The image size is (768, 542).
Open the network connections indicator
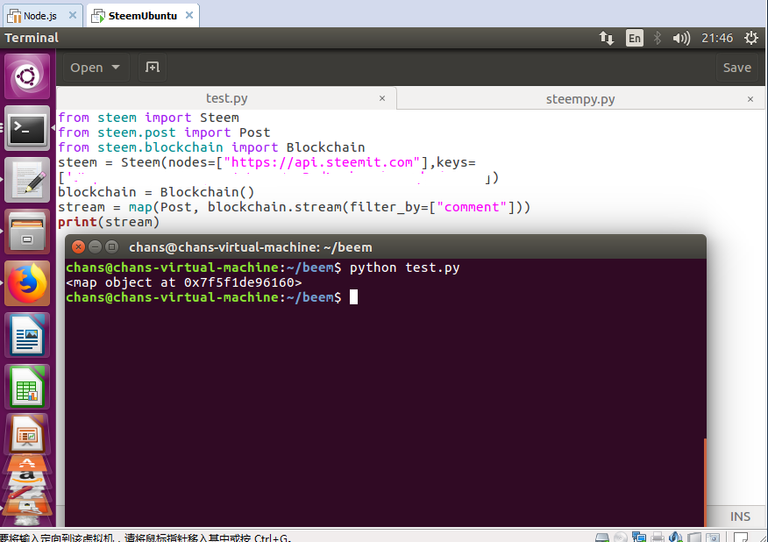point(606,38)
